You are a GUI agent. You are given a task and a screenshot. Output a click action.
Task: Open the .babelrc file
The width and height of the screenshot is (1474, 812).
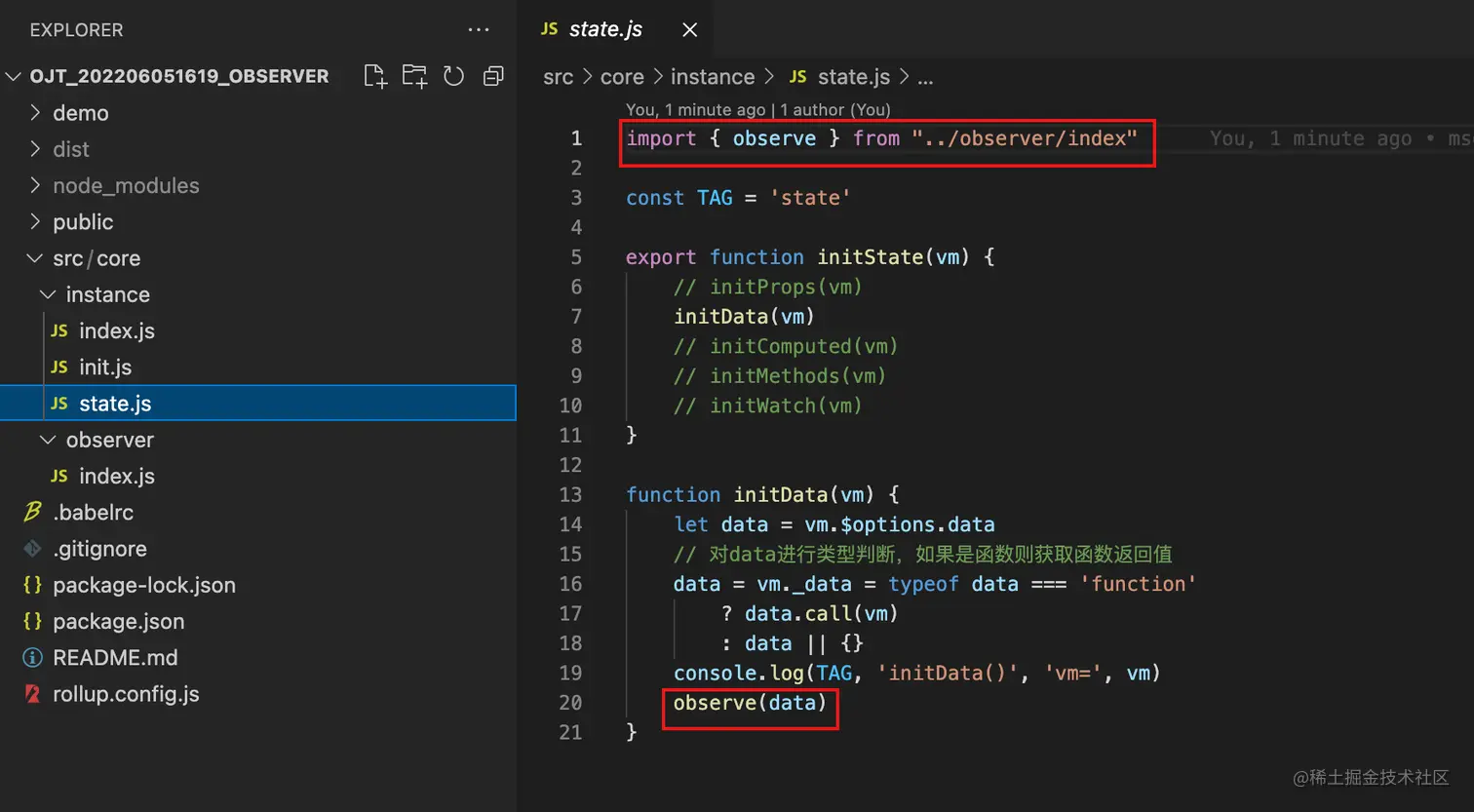coord(257,513)
